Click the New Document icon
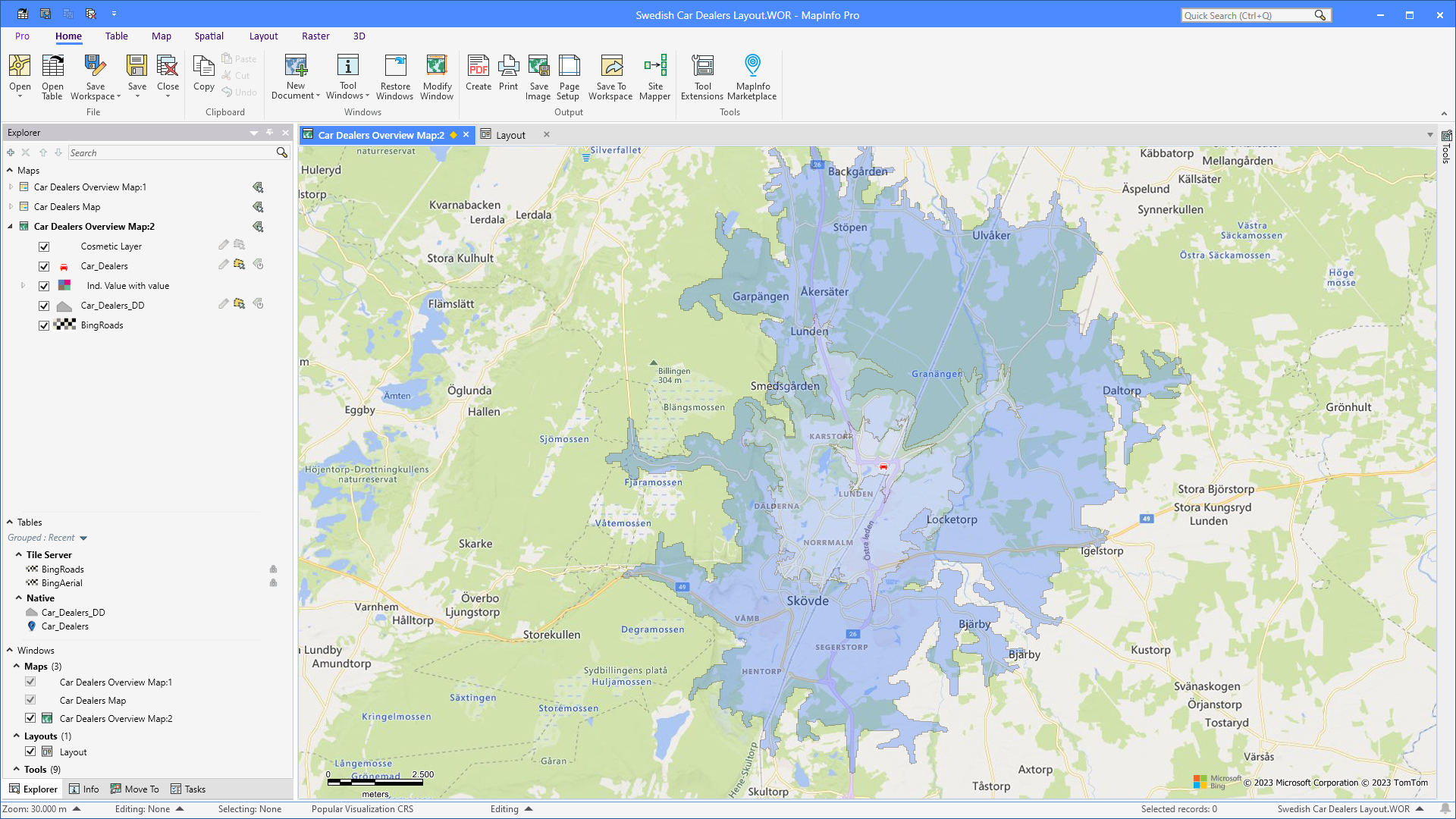 point(296,66)
